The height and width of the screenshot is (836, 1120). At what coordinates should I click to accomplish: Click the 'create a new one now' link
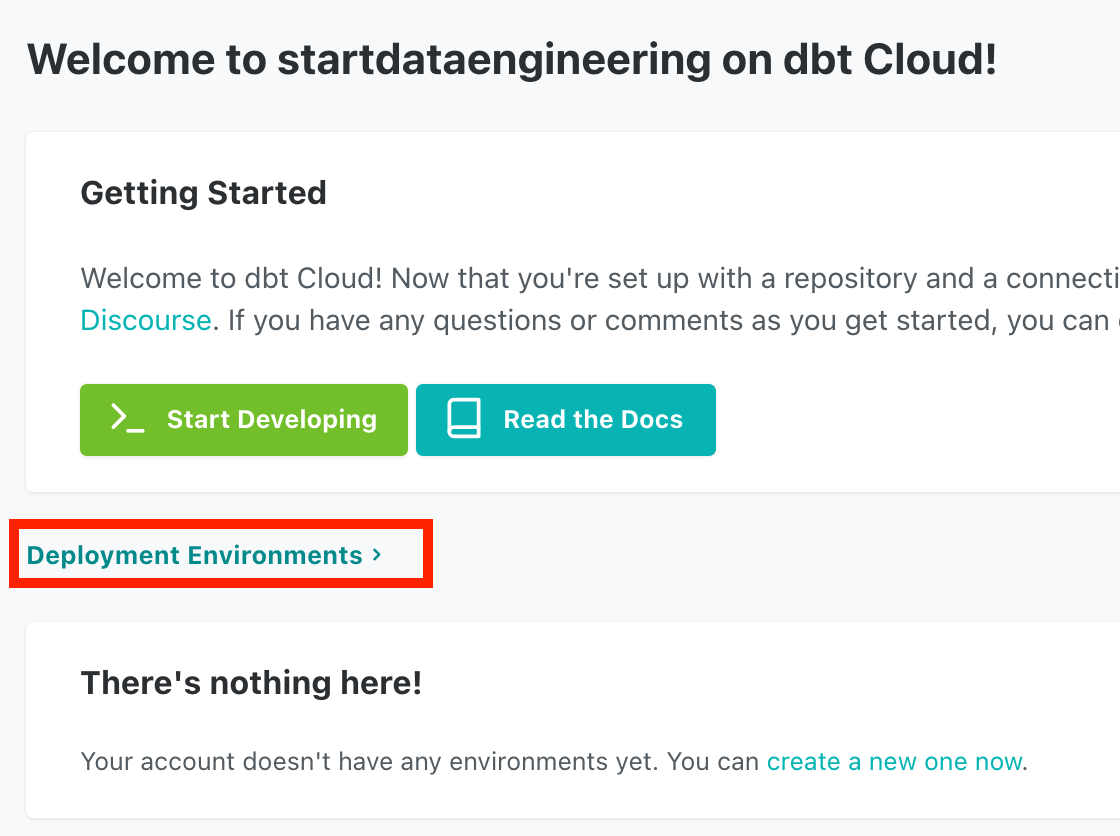pos(894,762)
